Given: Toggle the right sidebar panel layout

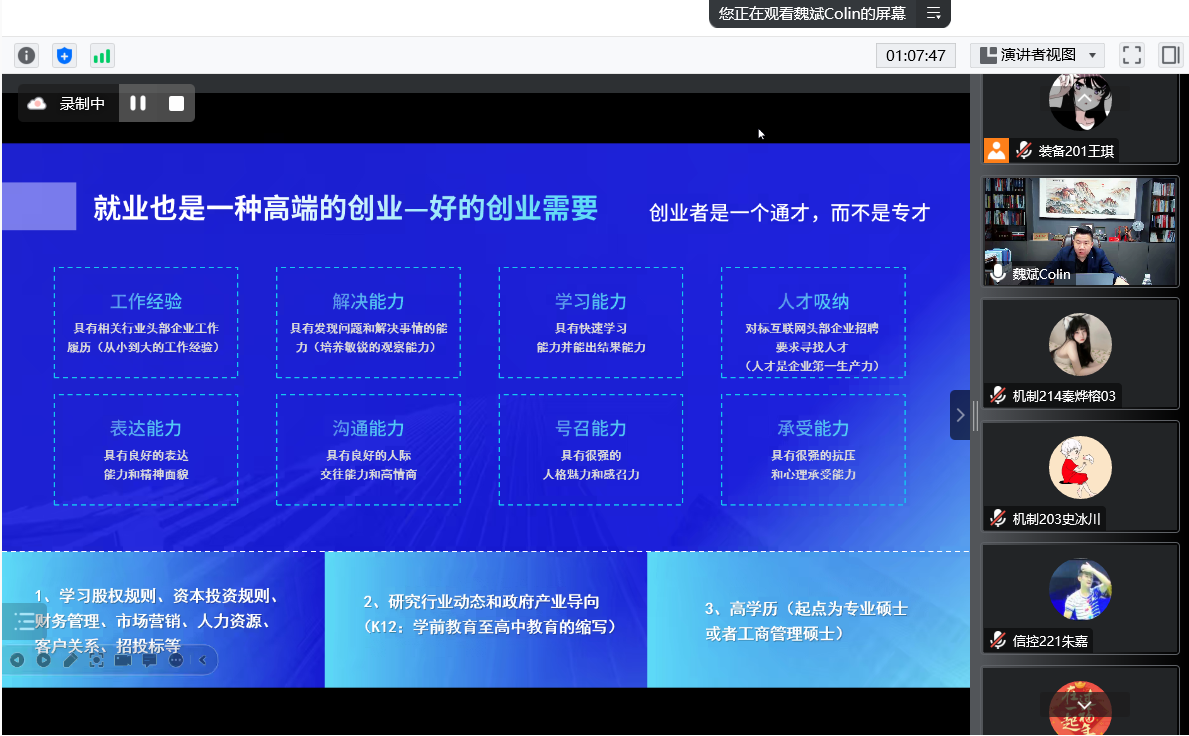Looking at the screenshot, I should (x=1169, y=55).
